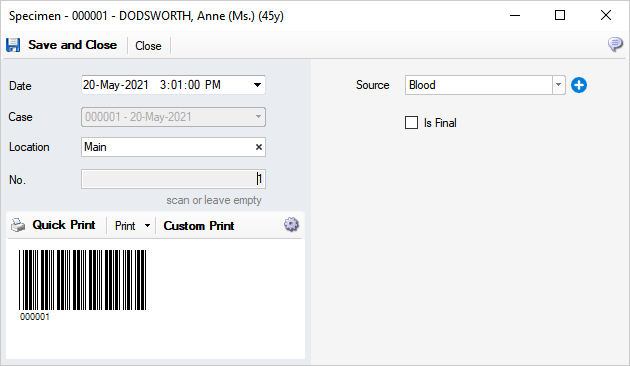Choose Save and Close in toolbar
Screen dimensions: 630x366
point(72,45)
